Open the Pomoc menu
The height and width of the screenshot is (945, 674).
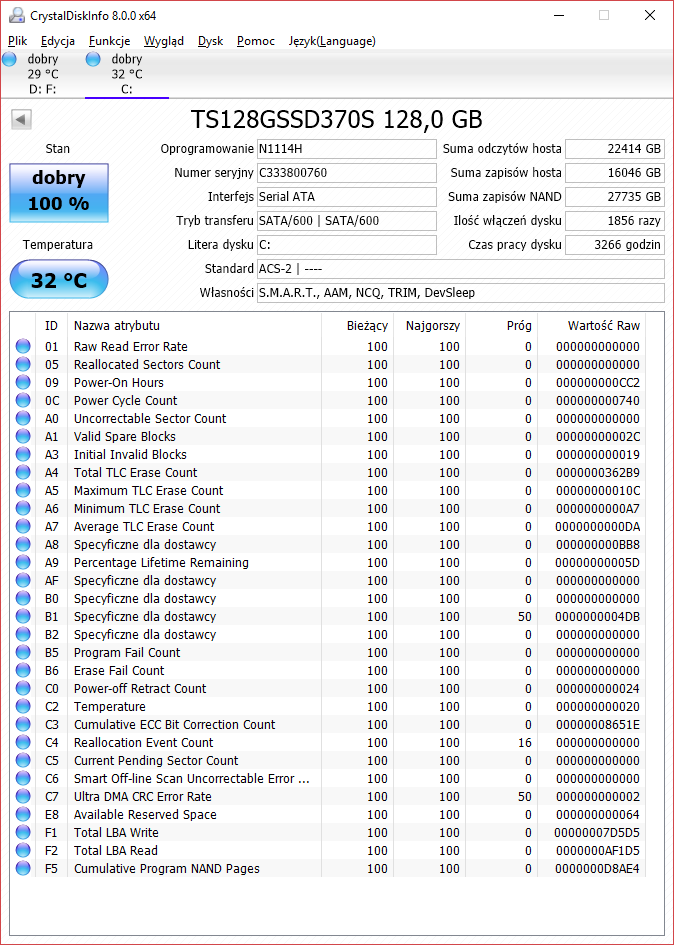256,41
